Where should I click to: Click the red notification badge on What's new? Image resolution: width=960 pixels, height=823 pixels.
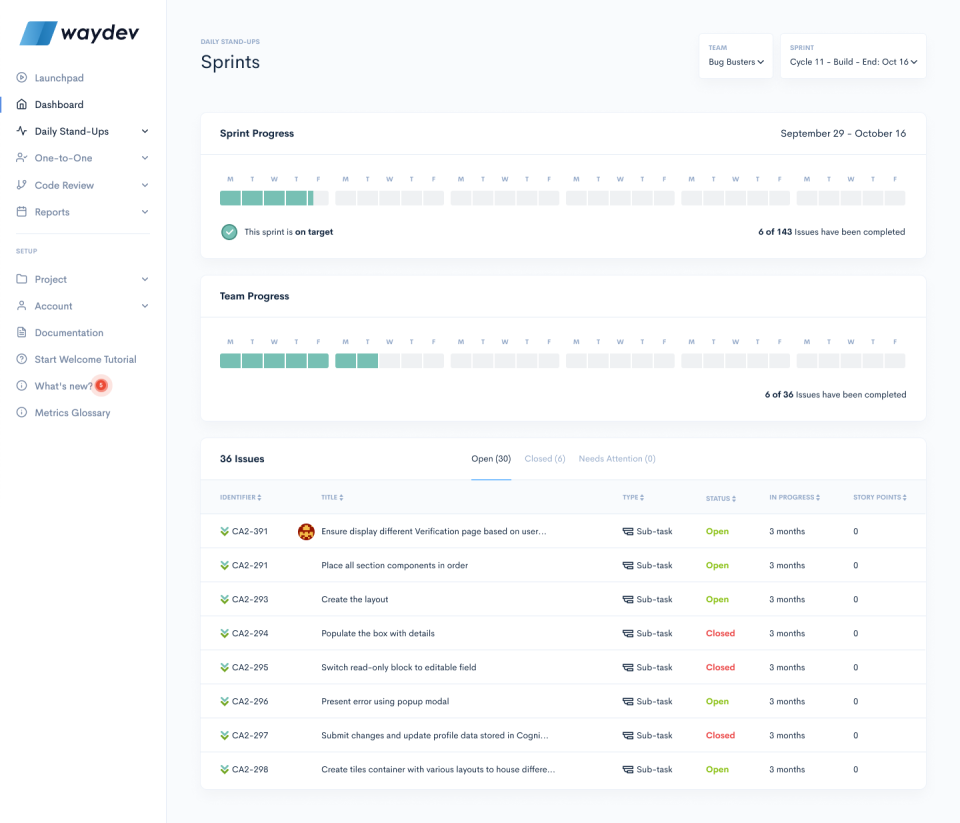102,385
